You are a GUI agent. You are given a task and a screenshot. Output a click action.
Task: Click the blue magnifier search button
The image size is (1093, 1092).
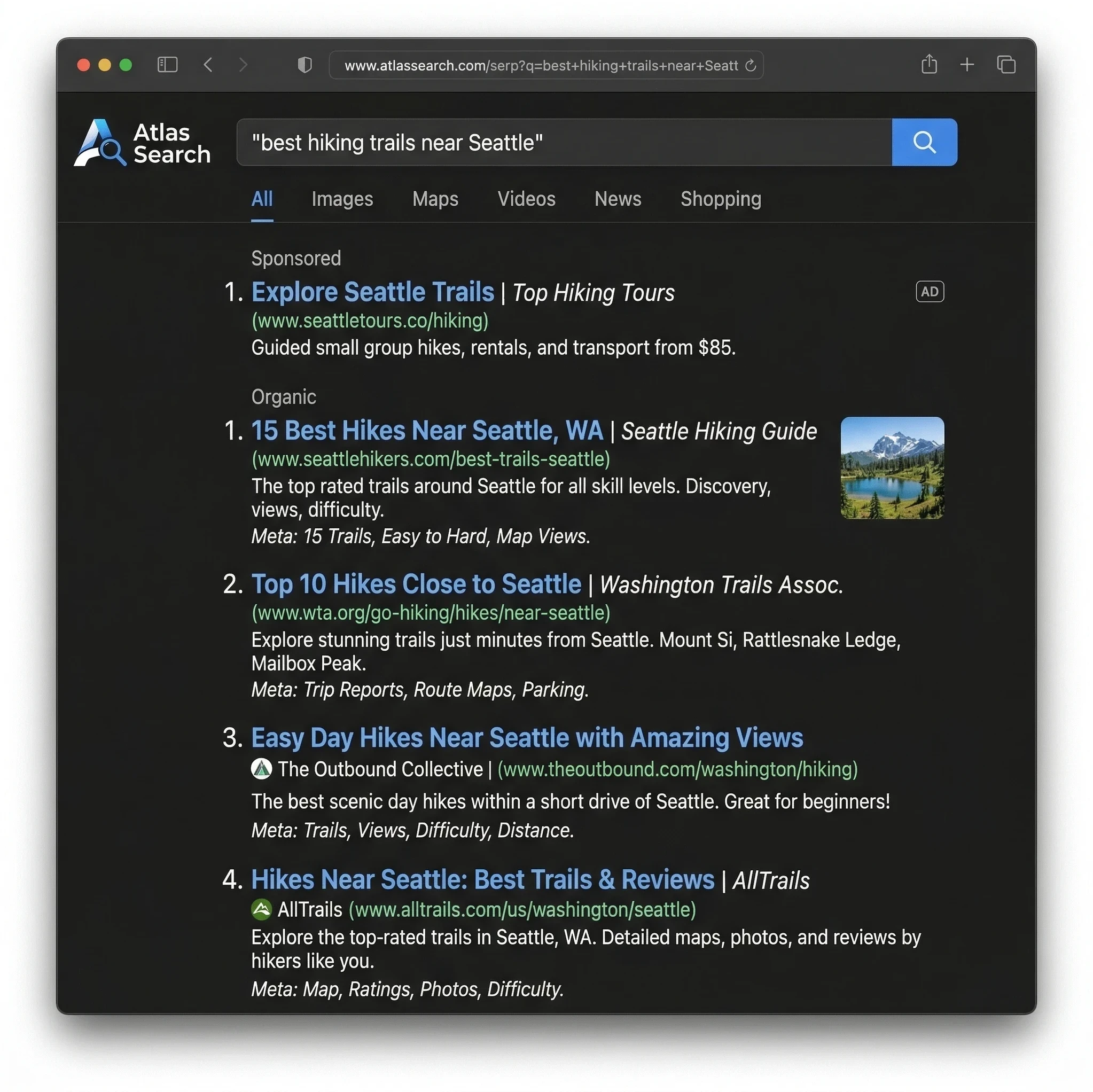point(924,142)
